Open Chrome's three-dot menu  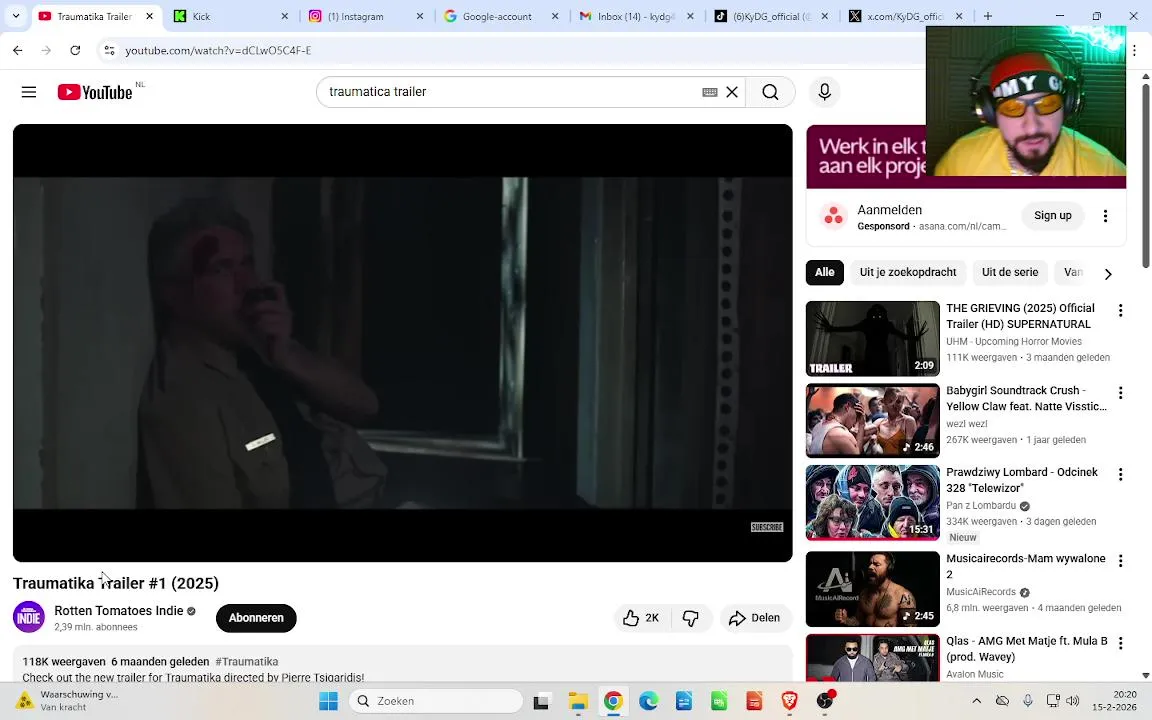click(x=1135, y=50)
